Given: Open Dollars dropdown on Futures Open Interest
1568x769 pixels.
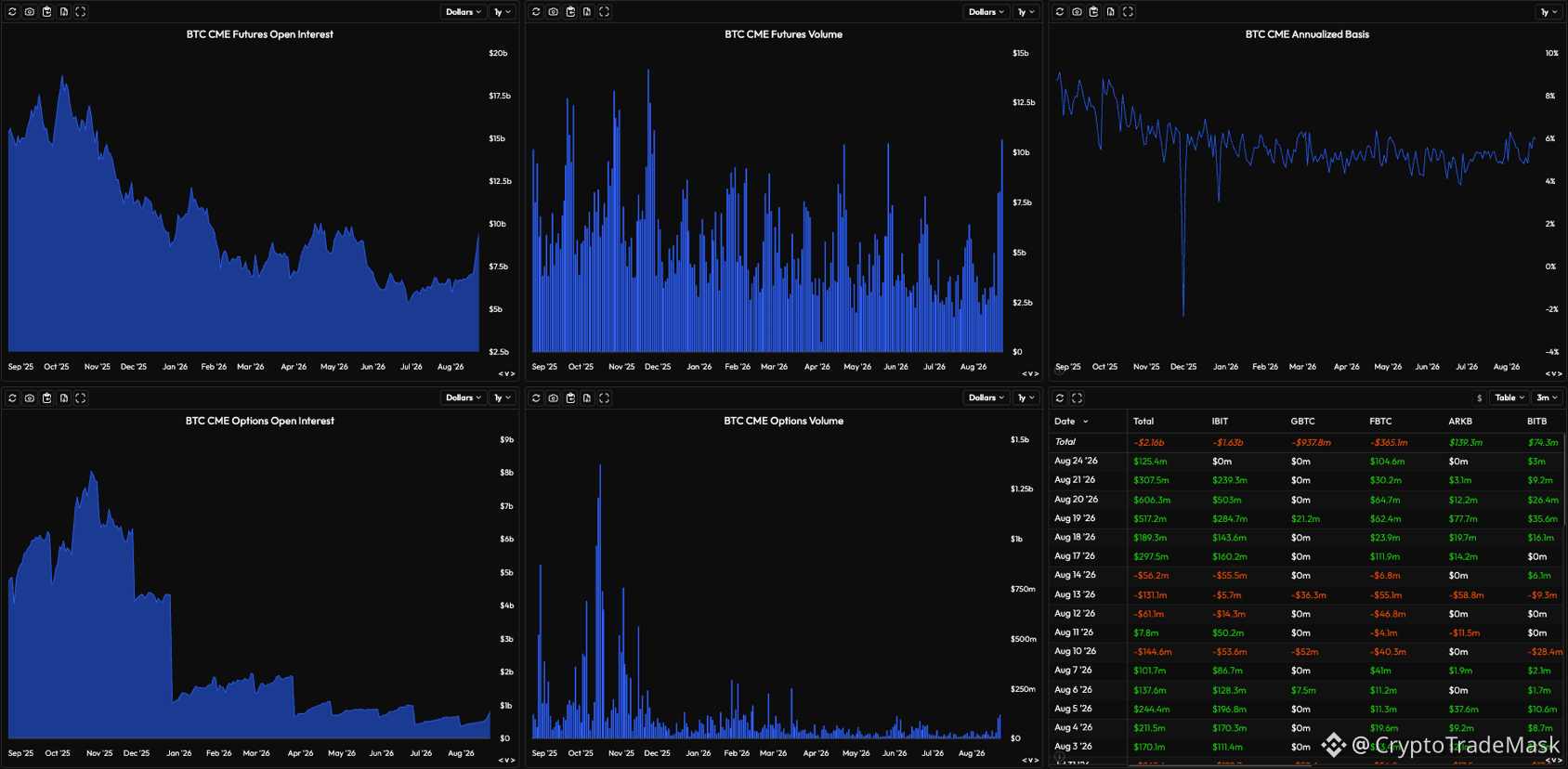Looking at the screenshot, I should point(463,12).
